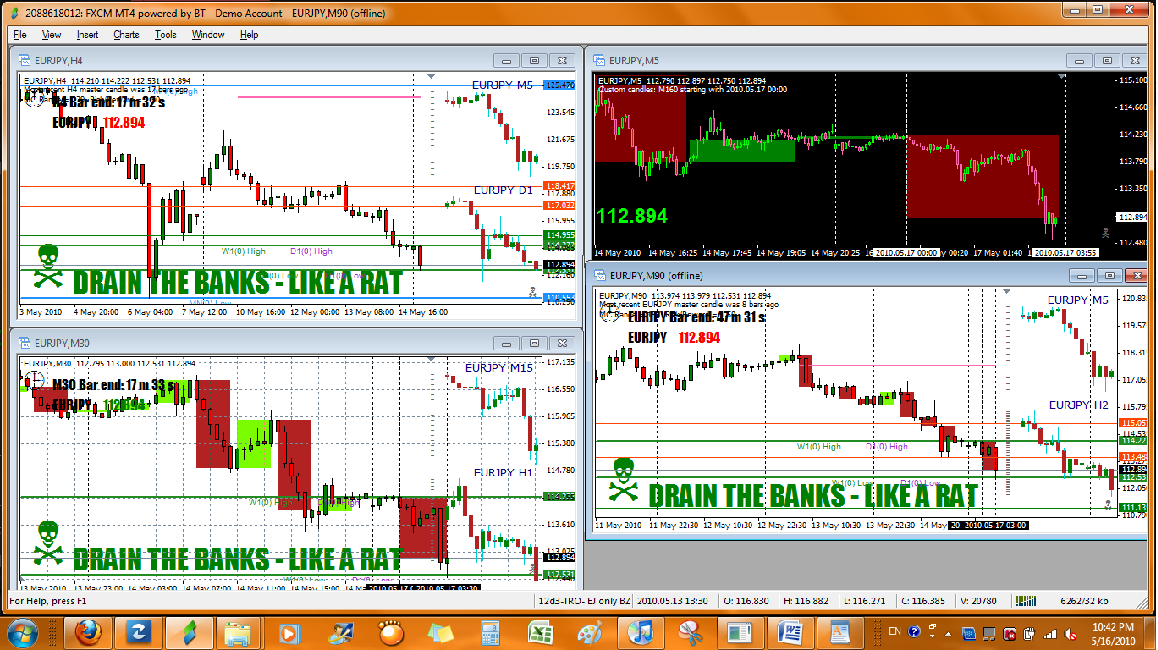This screenshot has width=1158, height=650.
Task: Click the orange round player taskbar icon
Action: (x=391, y=633)
